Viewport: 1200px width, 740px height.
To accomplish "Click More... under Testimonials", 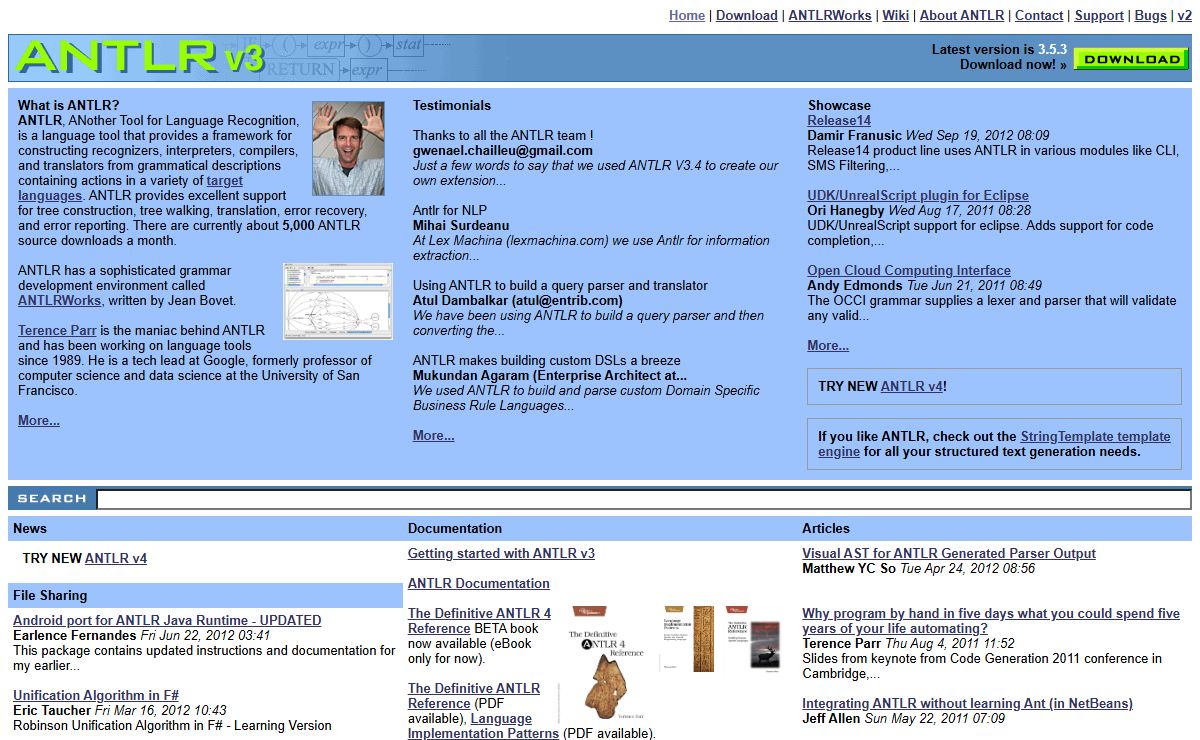I will point(434,435).
